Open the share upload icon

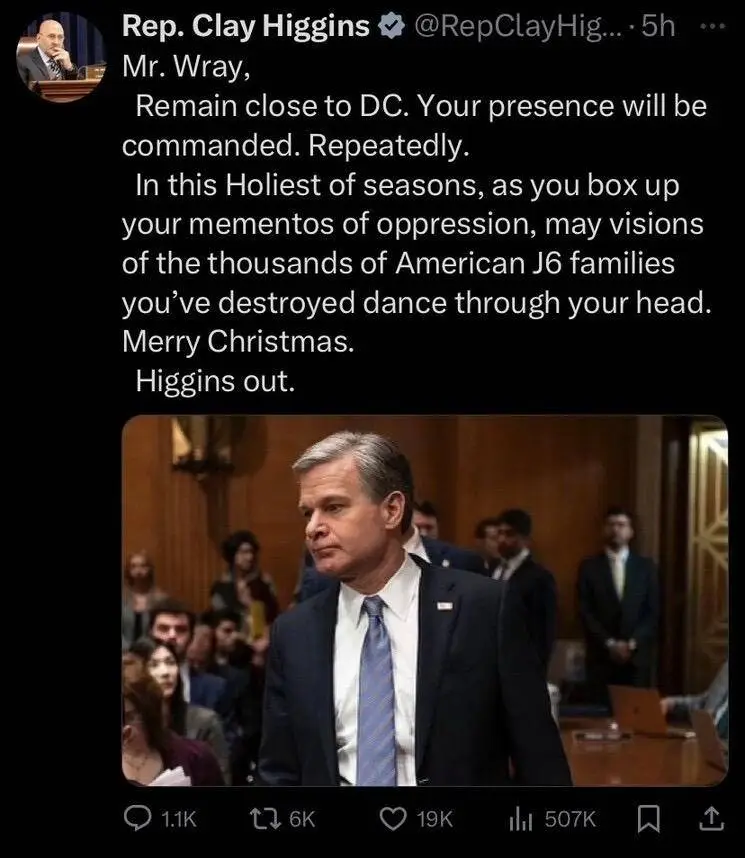pos(712,819)
